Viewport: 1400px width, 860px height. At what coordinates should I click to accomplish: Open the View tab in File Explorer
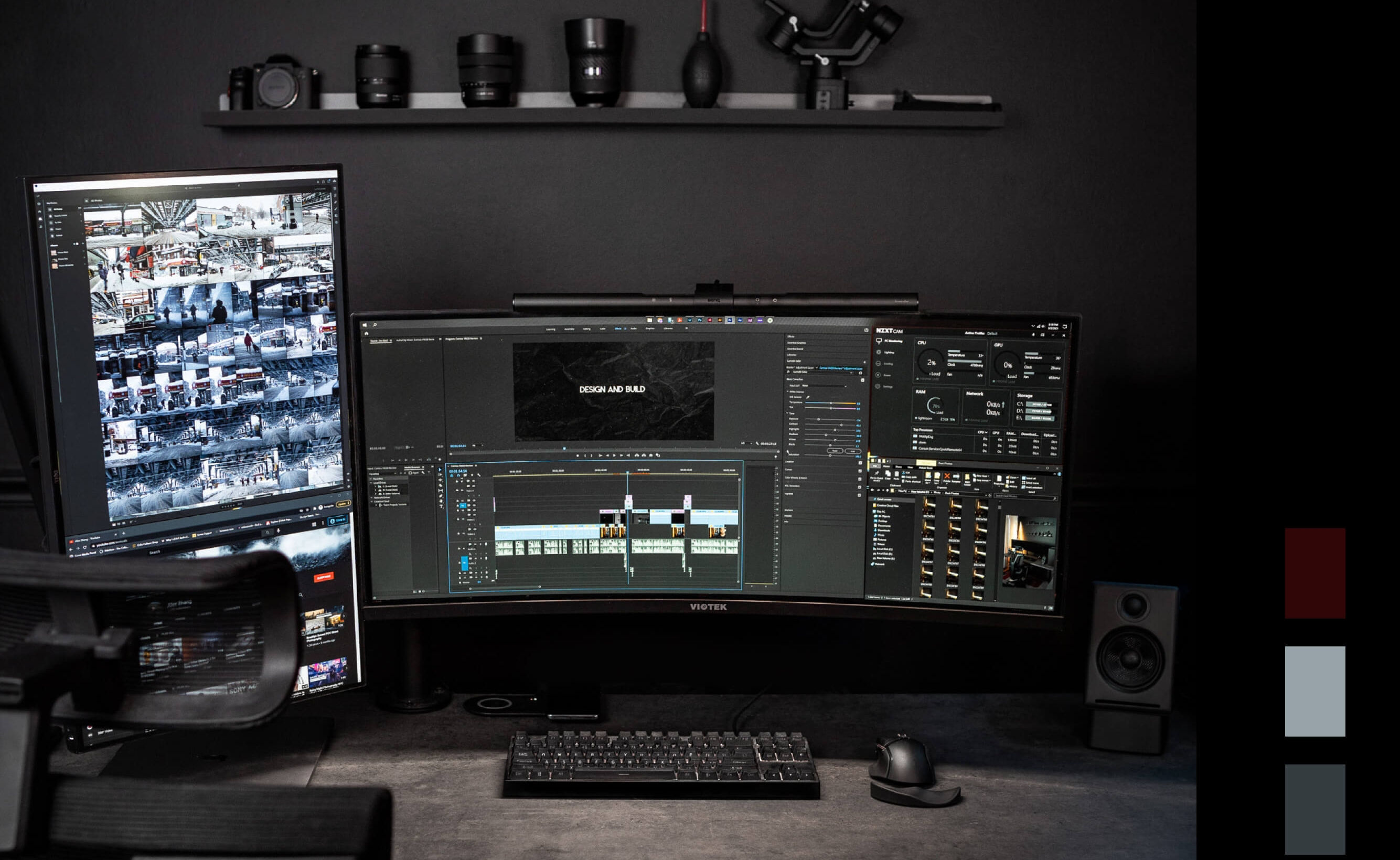(911, 468)
